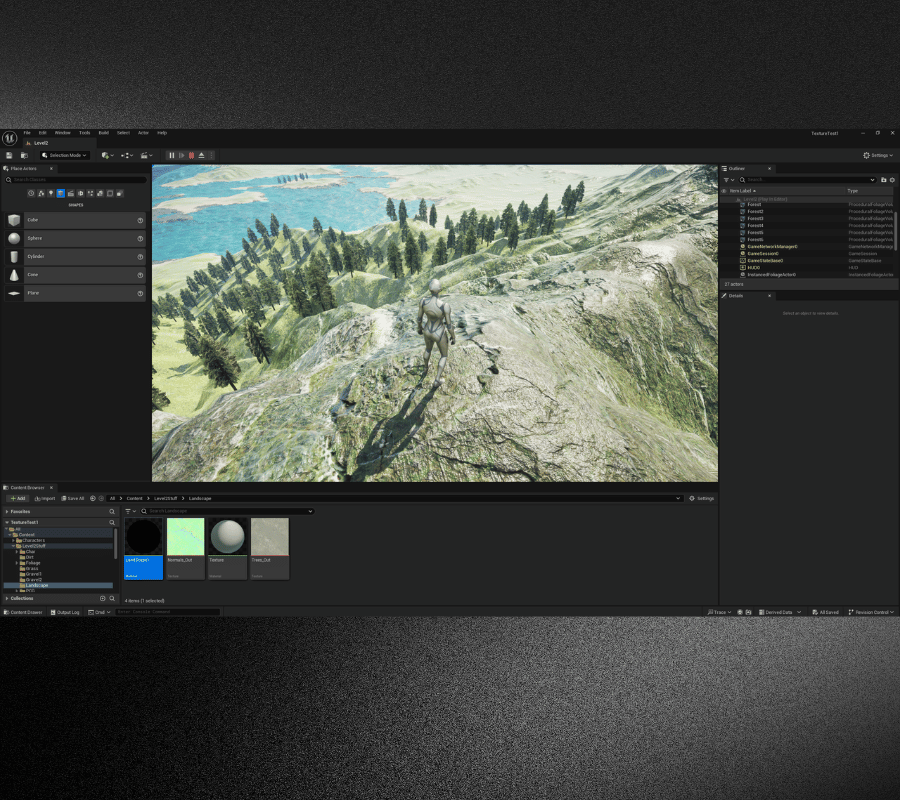Select the Cube shape actor
Screen dimensions: 900x800
(x=75, y=220)
